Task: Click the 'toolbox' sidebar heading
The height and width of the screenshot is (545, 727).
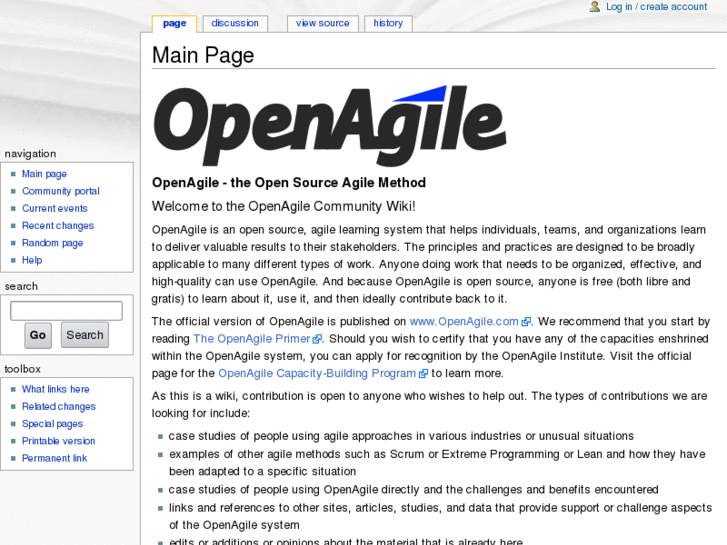Action: (x=23, y=369)
